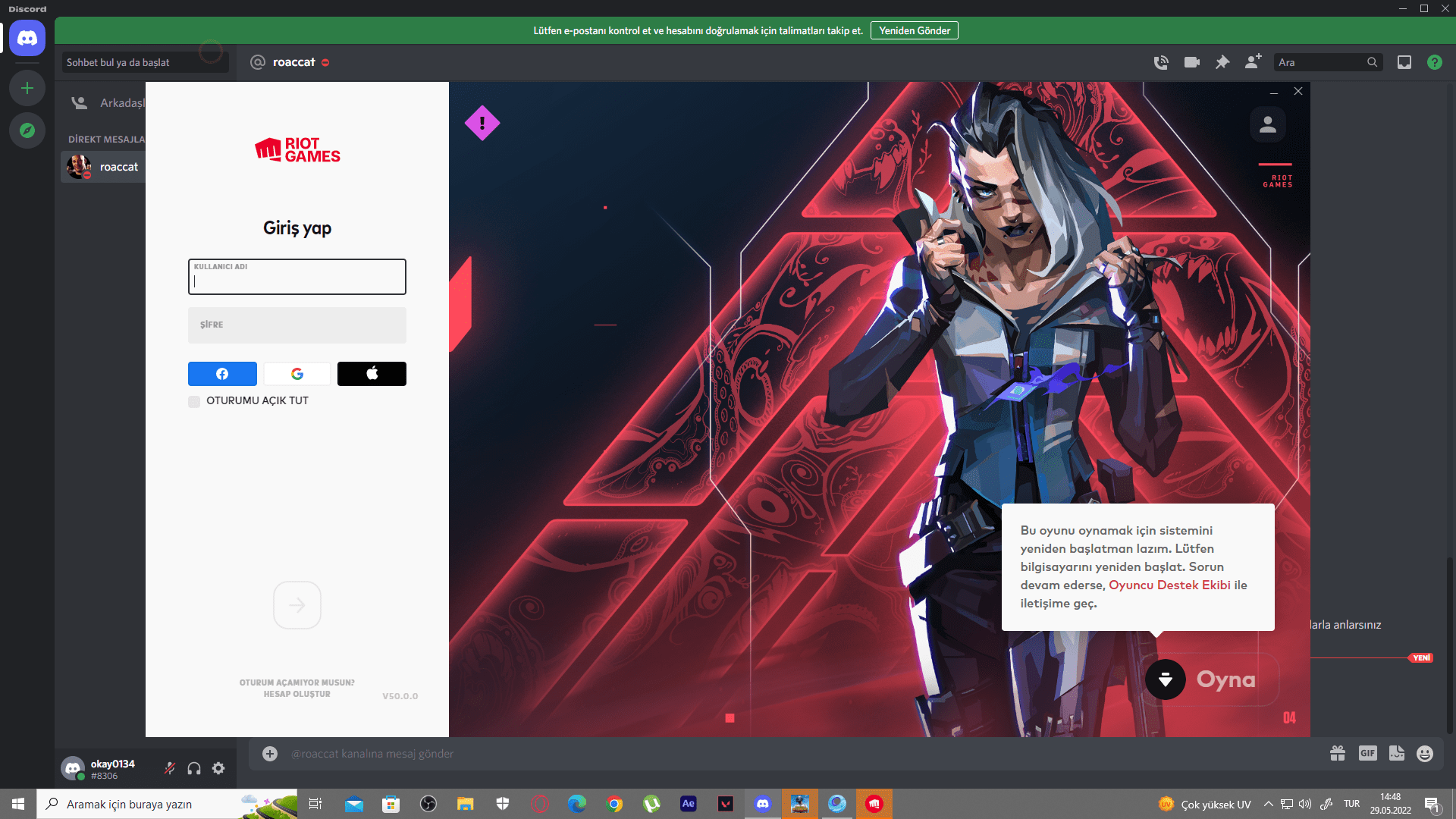Open the Mail app from taskbar

354,804
